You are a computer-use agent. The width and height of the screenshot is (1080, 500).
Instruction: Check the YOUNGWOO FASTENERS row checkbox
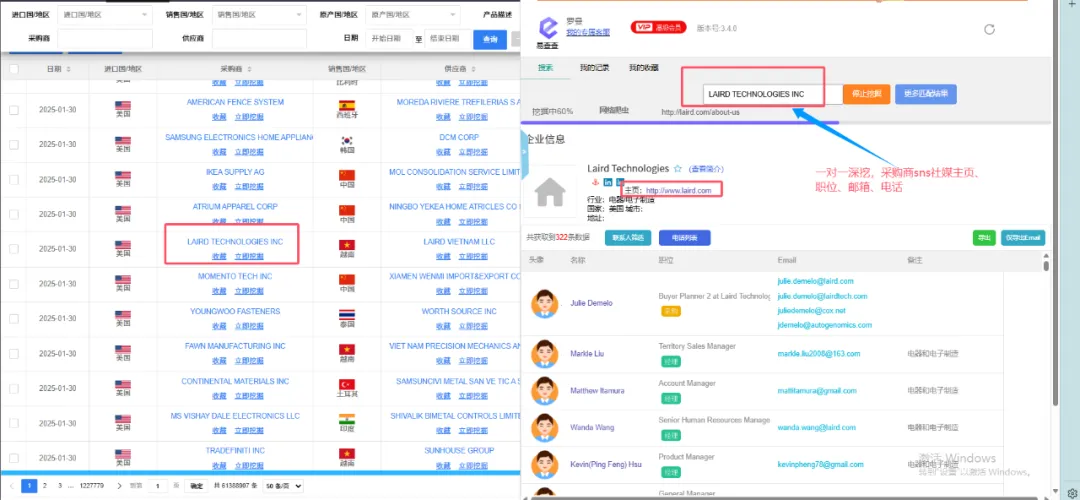click(14, 319)
